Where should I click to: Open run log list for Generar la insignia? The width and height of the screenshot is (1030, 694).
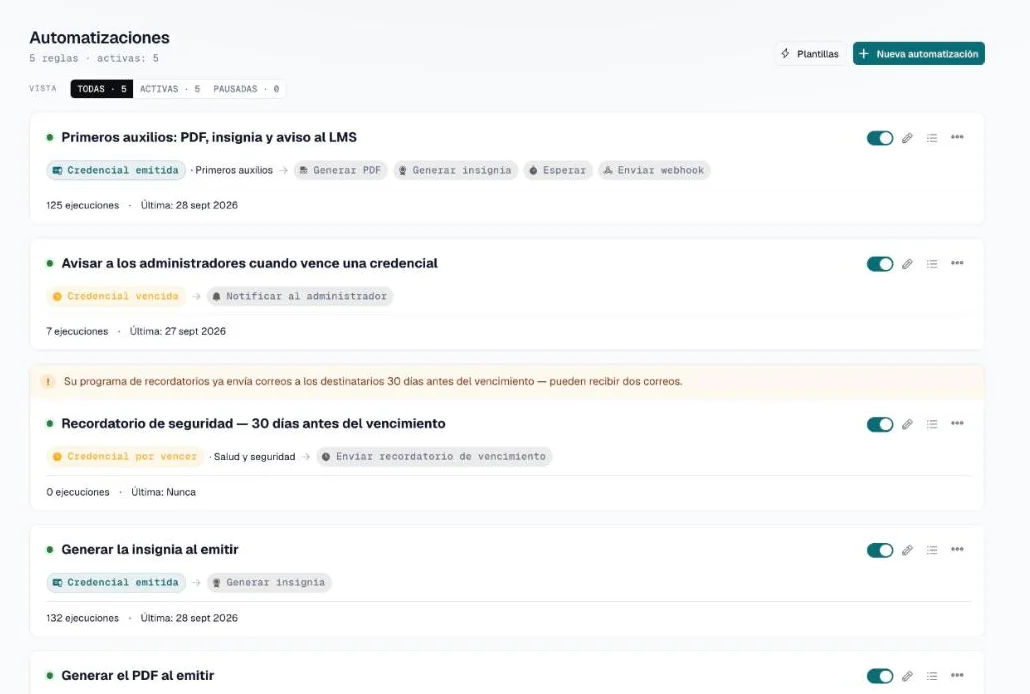(x=932, y=550)
